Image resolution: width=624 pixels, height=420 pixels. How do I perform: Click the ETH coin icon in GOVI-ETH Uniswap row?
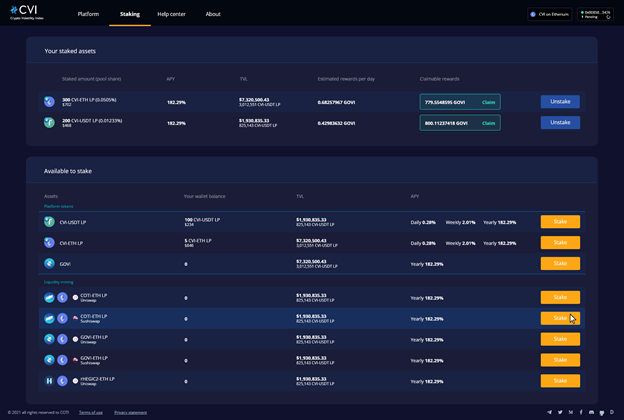(x=62, y=339)
